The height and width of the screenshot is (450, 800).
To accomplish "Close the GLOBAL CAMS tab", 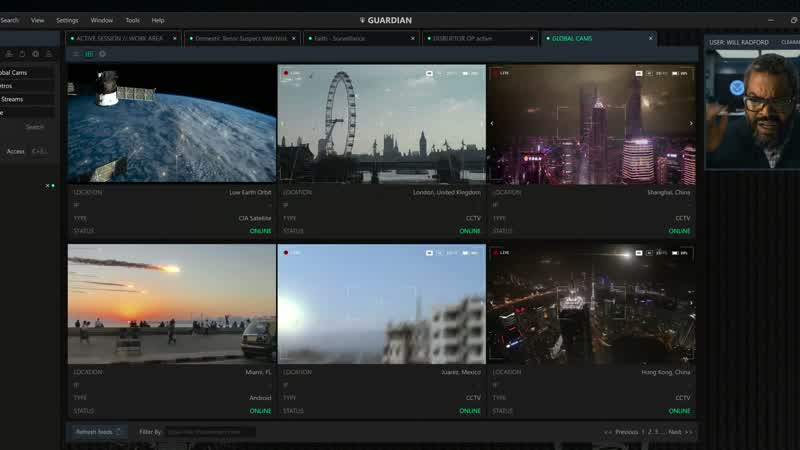I will pos(651,38).
